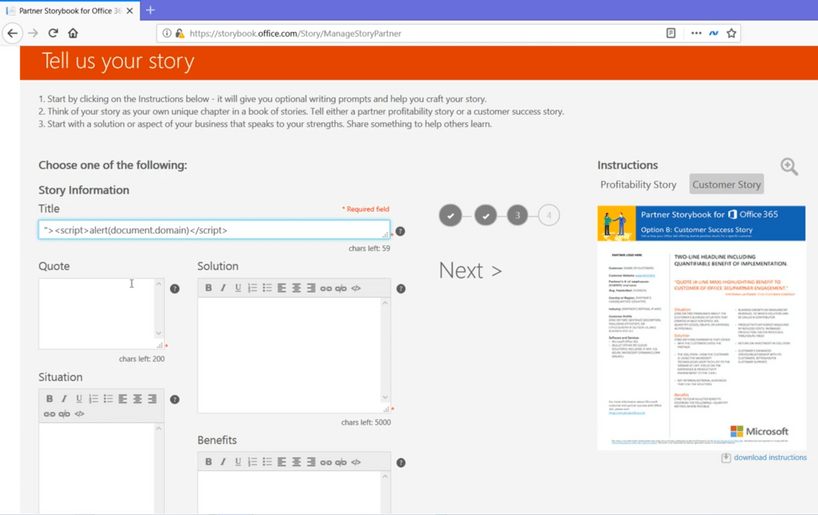Select step 3 circle in progress
The height and width of the screenshot is (515, 818).
tap(518, 215)
